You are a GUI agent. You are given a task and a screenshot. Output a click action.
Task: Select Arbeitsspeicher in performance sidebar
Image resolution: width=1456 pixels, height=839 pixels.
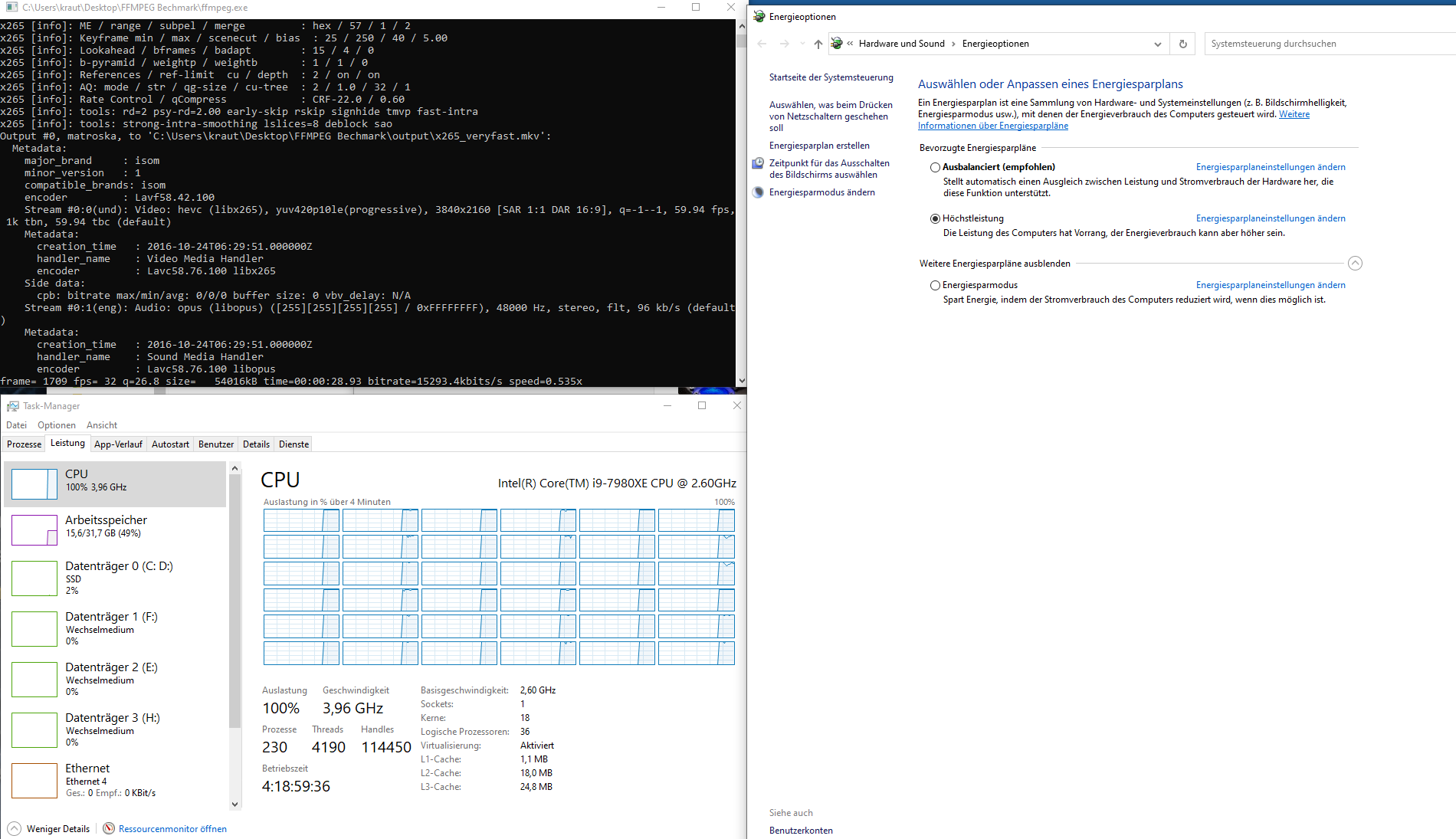(115, 530)
